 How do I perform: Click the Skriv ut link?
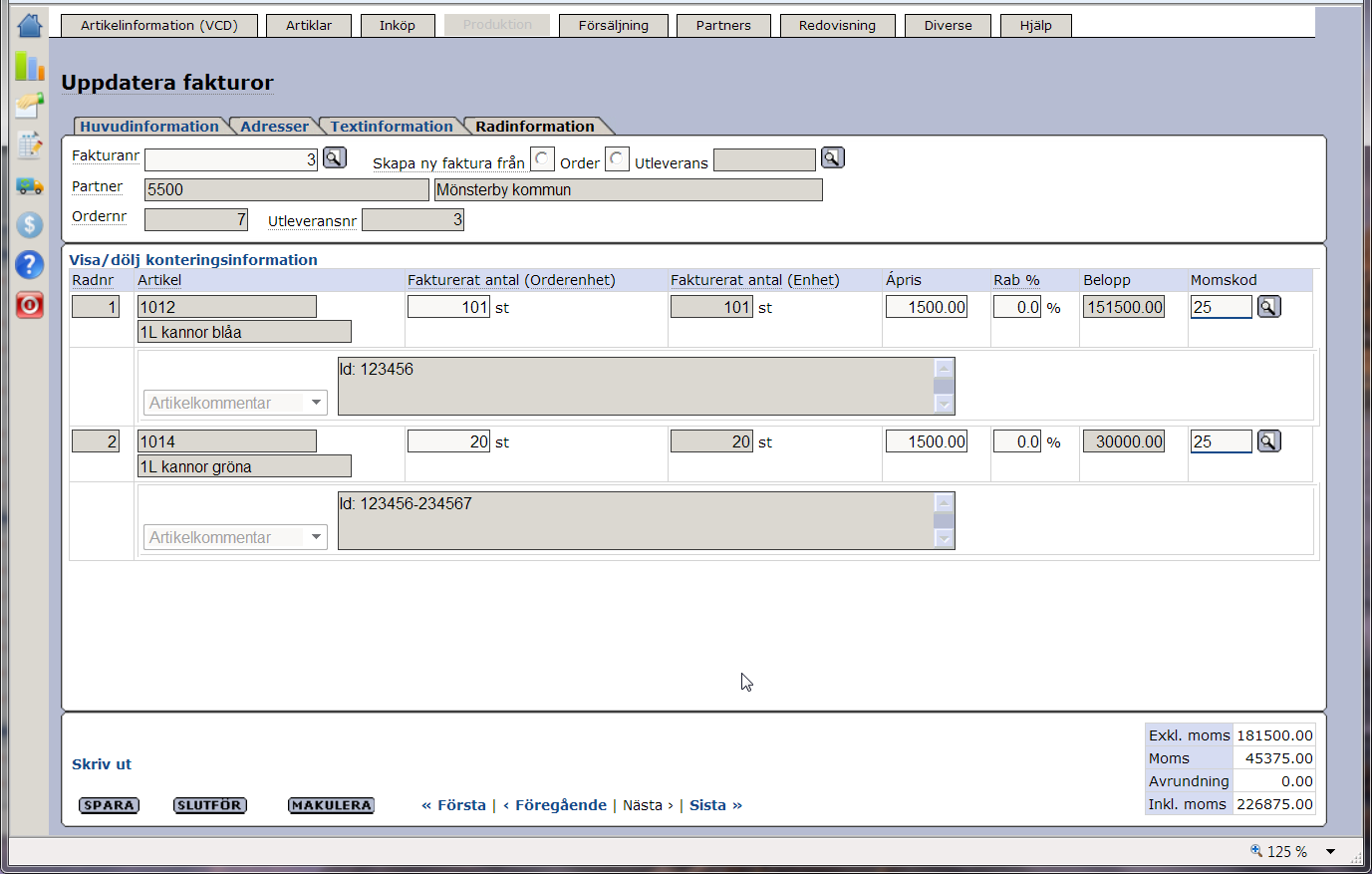coord(102,764)
